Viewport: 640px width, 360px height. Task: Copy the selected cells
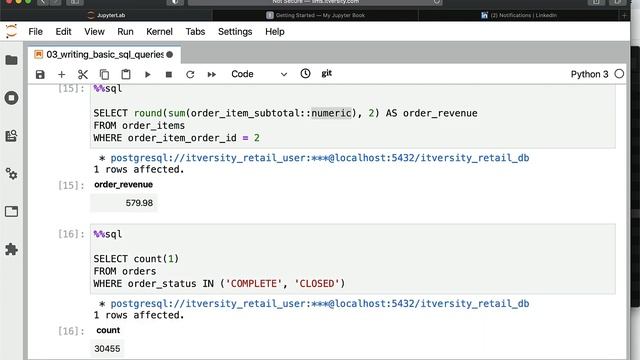(104, 74)
